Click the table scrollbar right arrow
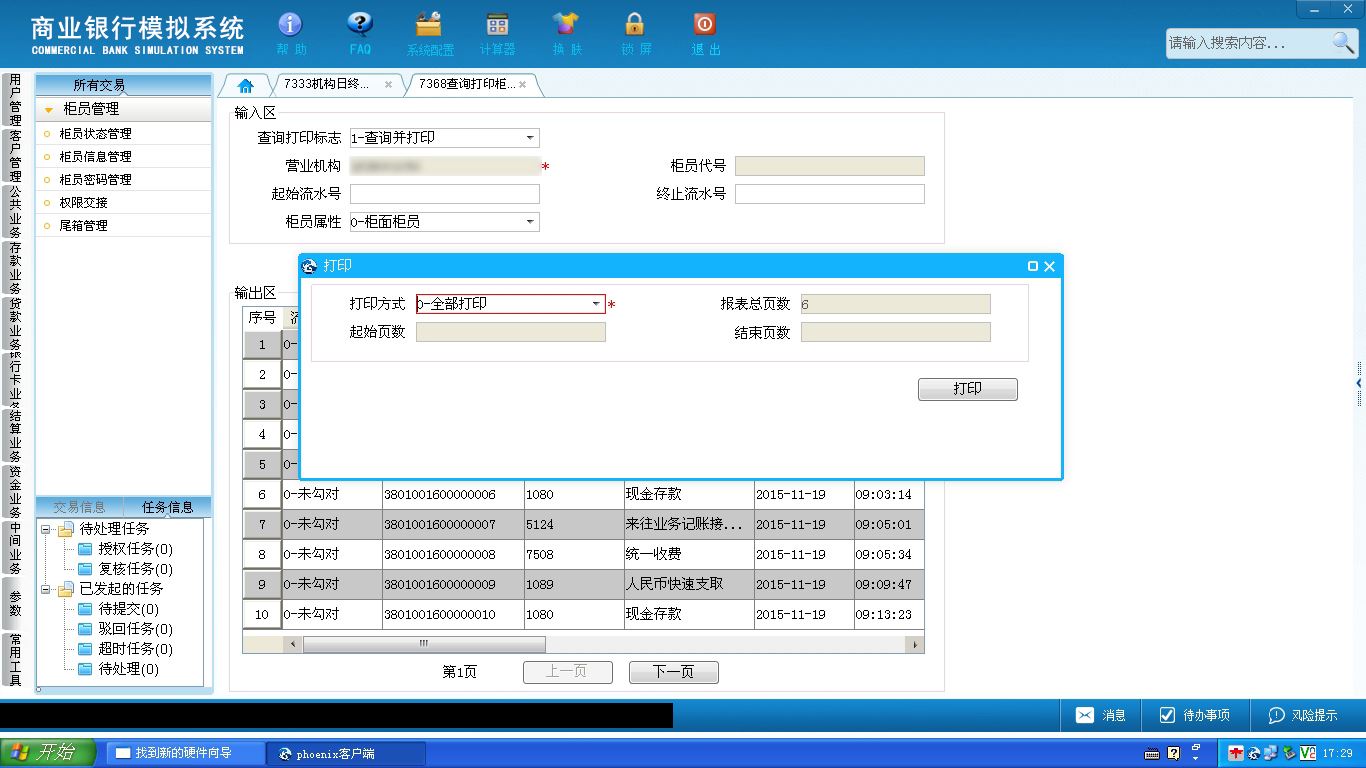 coord(914,645)
